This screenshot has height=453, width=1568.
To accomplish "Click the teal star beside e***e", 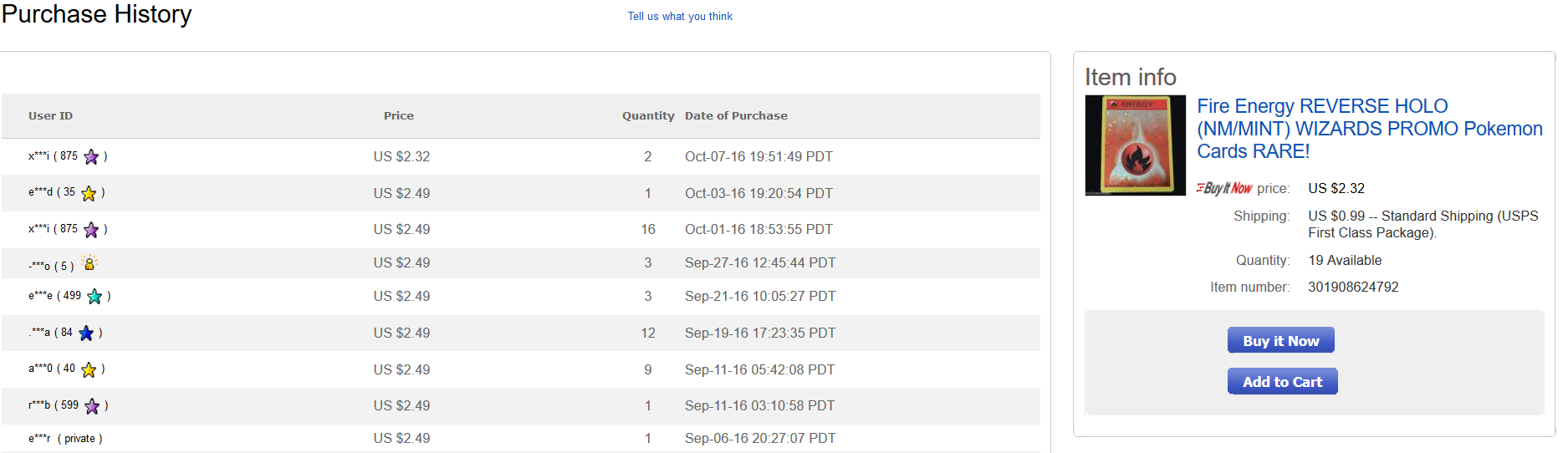I will [94, 297].
